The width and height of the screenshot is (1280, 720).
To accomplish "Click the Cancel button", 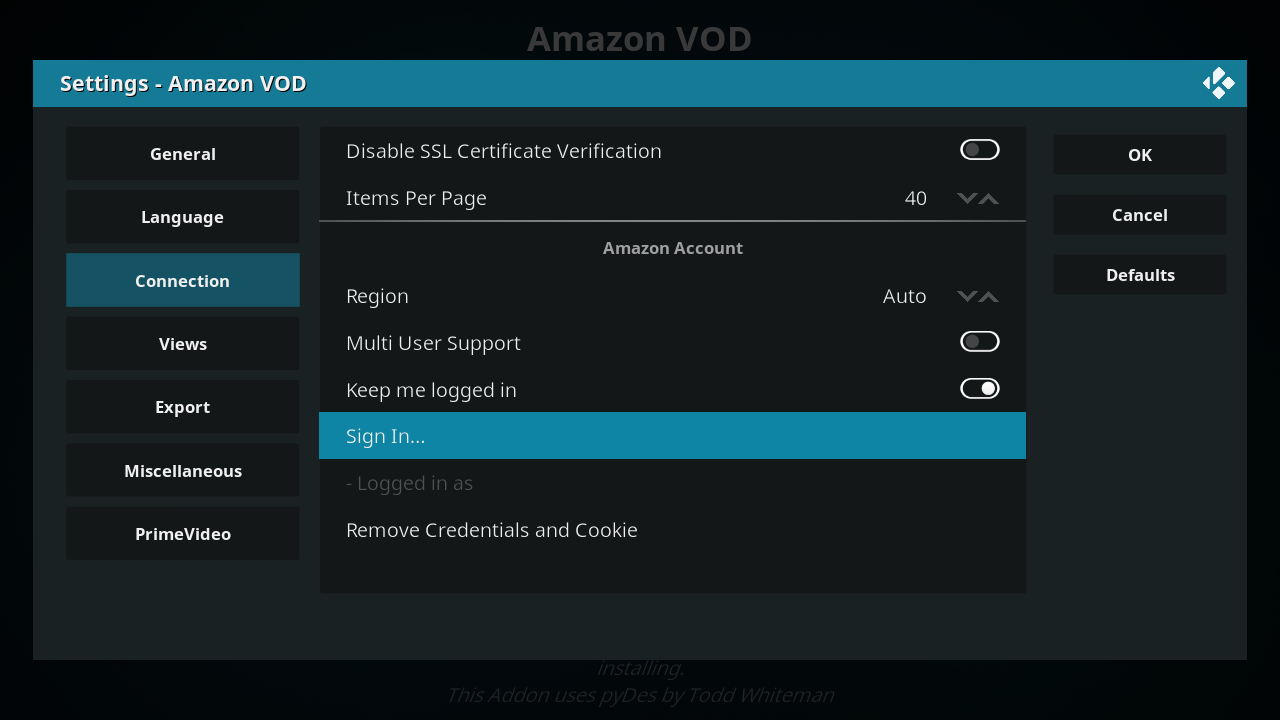I will coord(1139,215).
